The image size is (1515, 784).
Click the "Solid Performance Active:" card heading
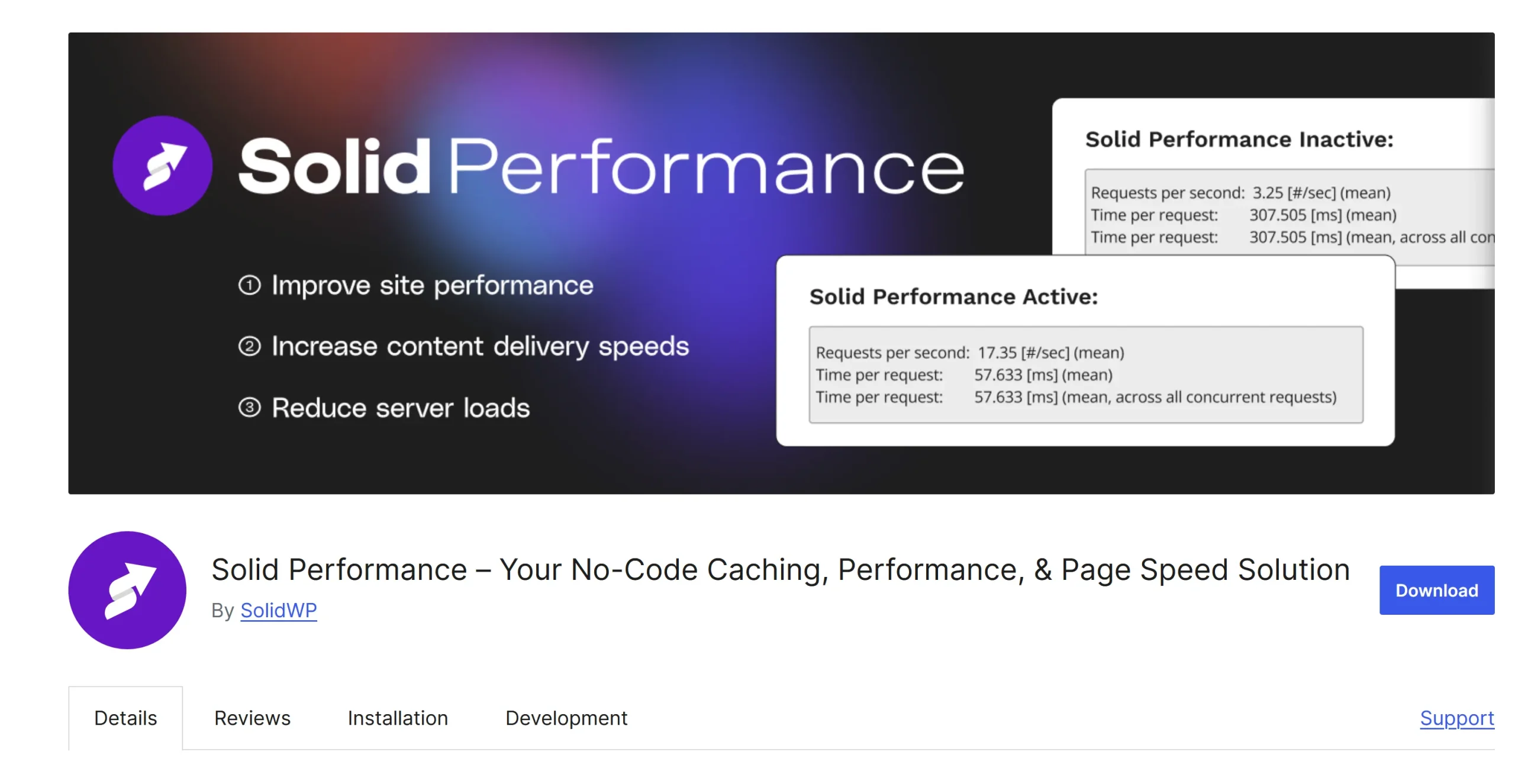click(x=953, y=296)
